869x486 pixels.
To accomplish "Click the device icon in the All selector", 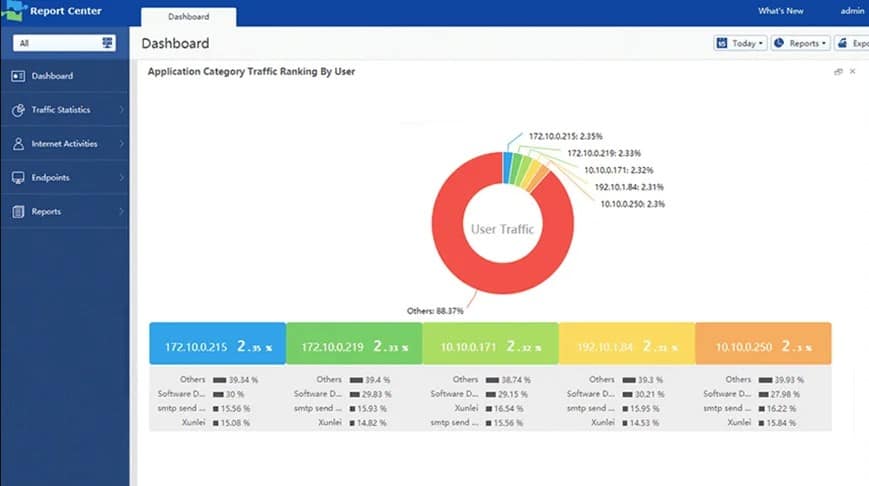I will click(107, 43).
